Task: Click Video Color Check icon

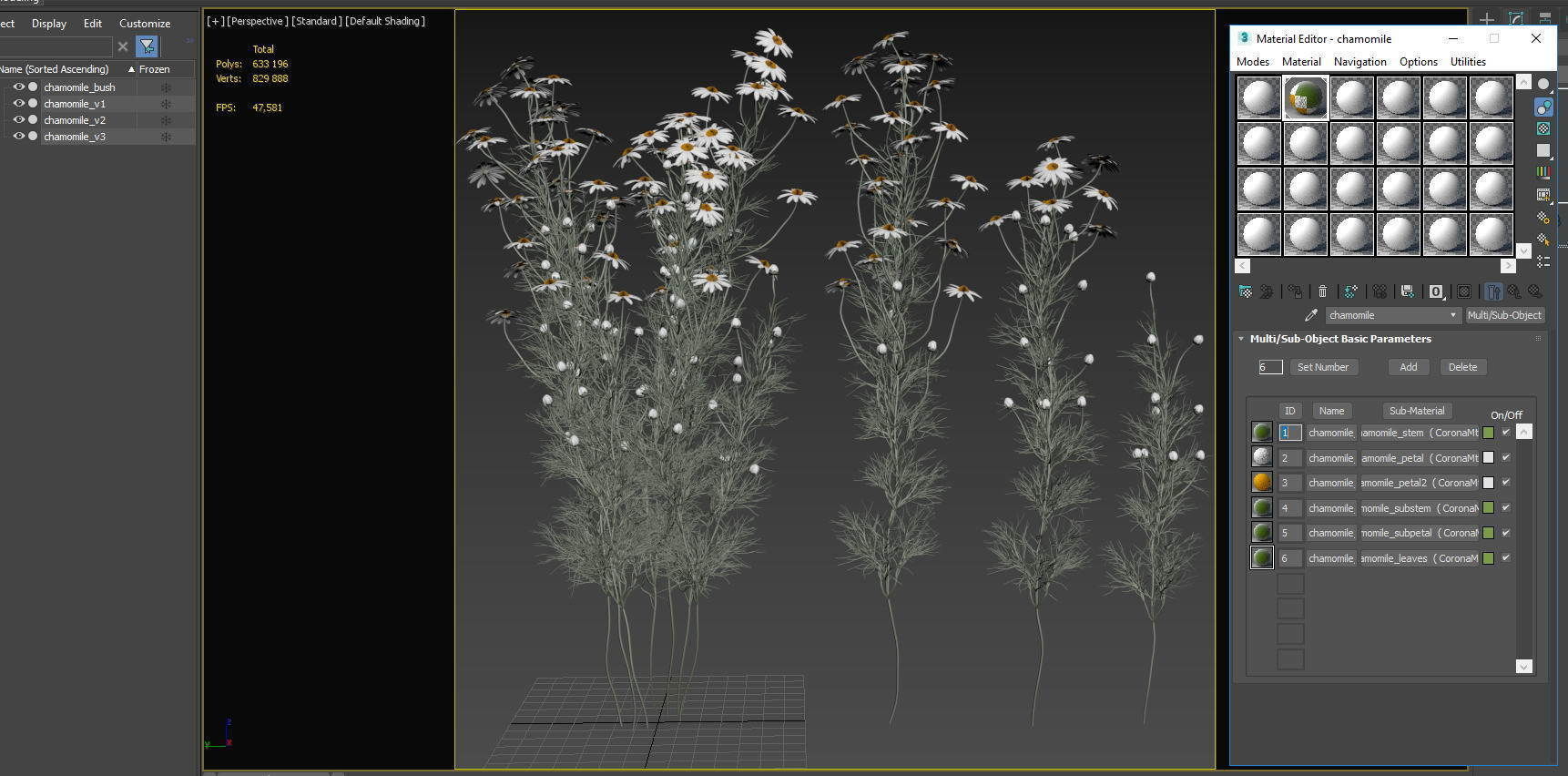Action: coord(1543,172)
